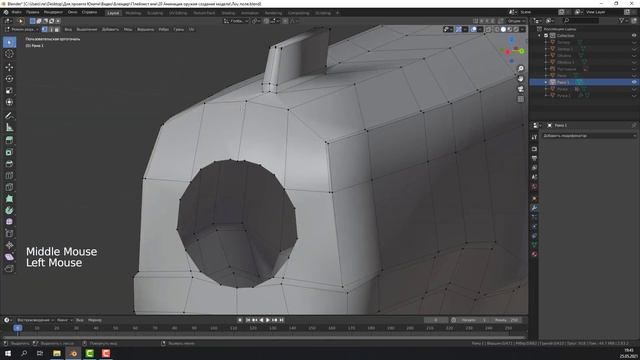Toggle proportional editing in the header
This screenshot has height=360, width=640.
(x=285, y=21)
